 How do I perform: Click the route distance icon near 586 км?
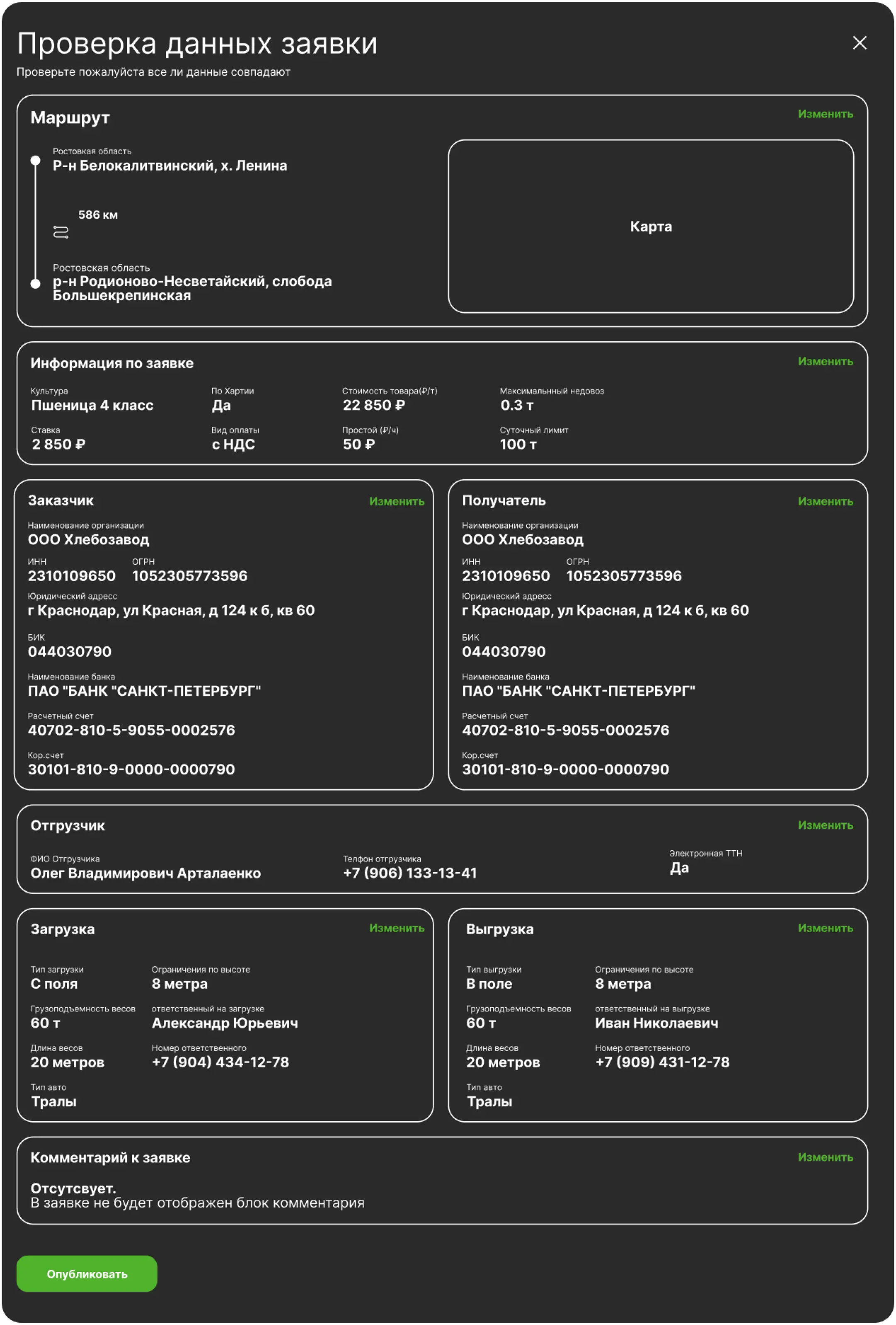coord(61,232)
